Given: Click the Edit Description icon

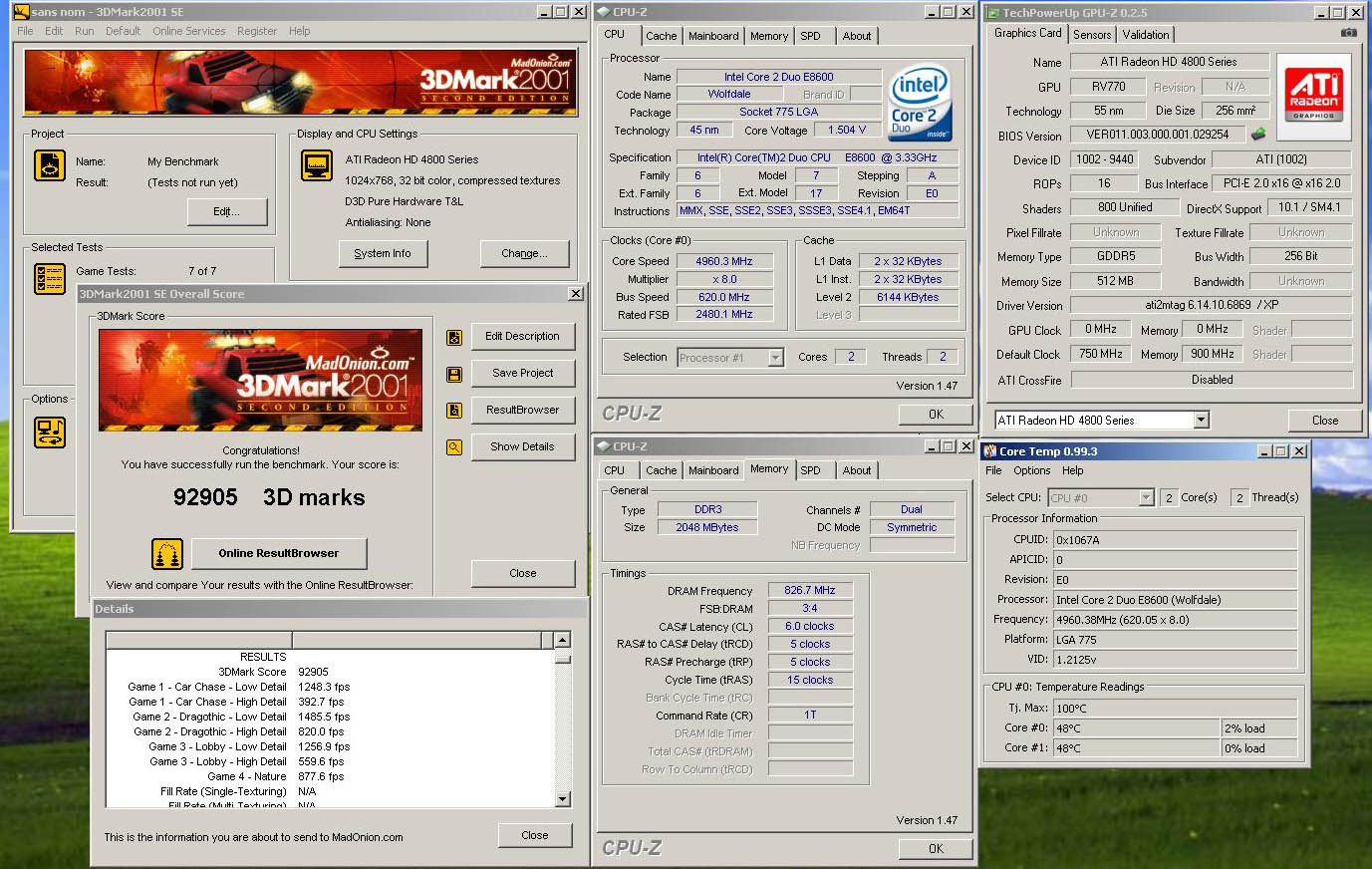Looking at the screenshot, I should pos(454,337).
